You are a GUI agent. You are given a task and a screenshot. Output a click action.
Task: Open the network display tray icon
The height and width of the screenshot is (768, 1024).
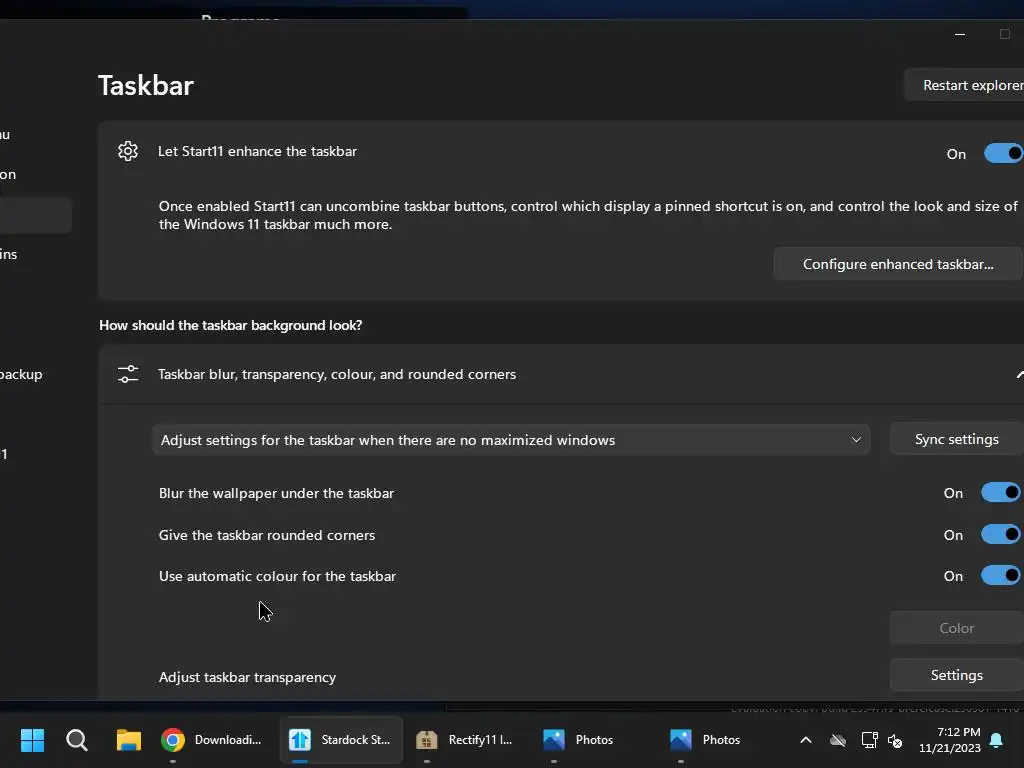coord(869,740)
